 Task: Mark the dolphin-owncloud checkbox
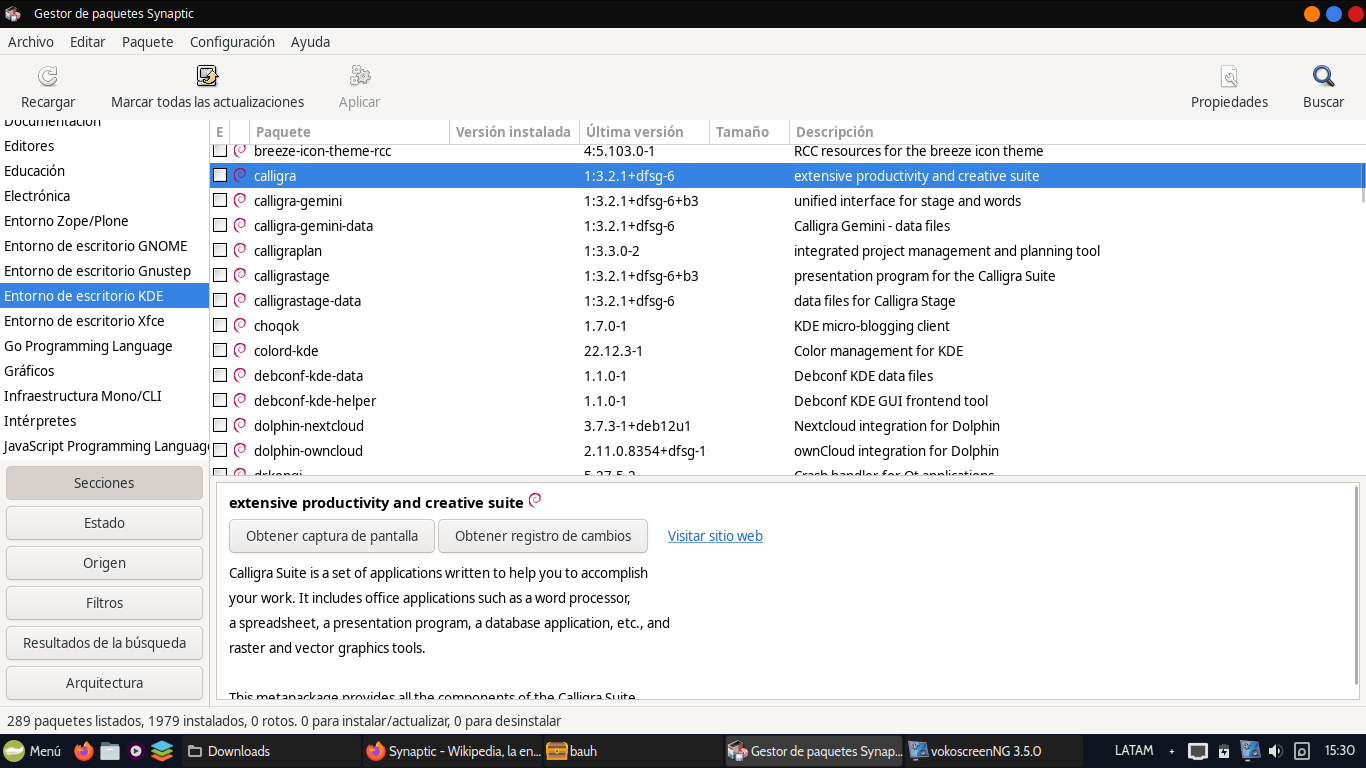(220, 450)
